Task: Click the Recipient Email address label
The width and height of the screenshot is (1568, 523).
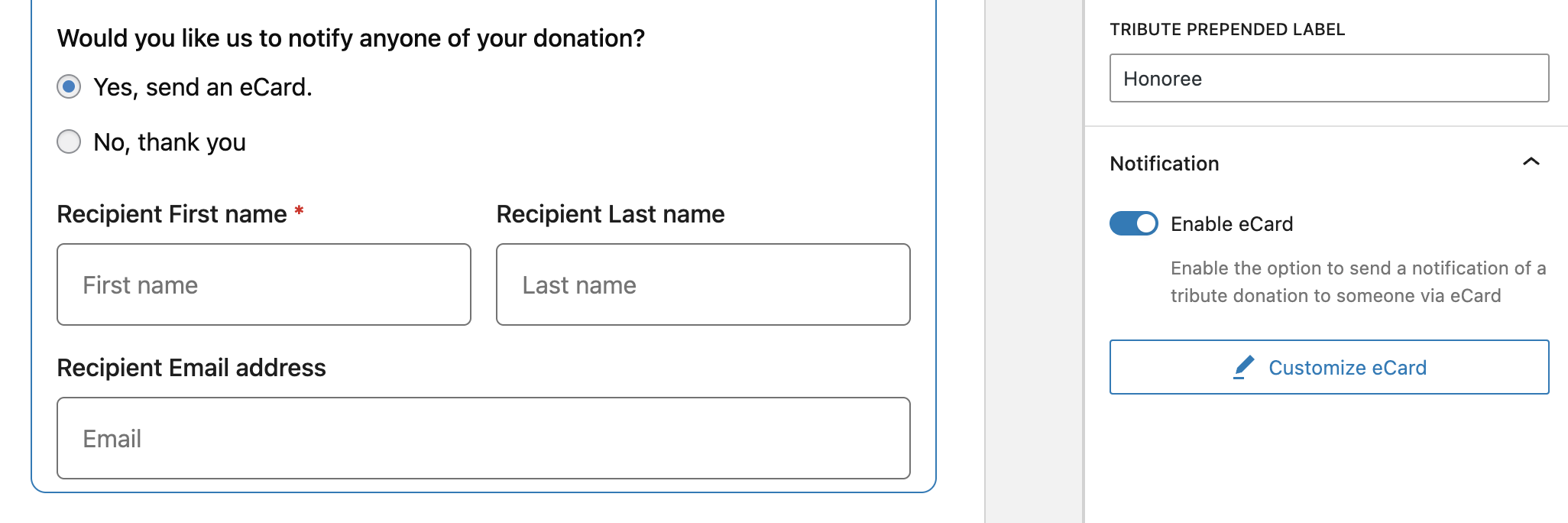Action: click(192, 368)
